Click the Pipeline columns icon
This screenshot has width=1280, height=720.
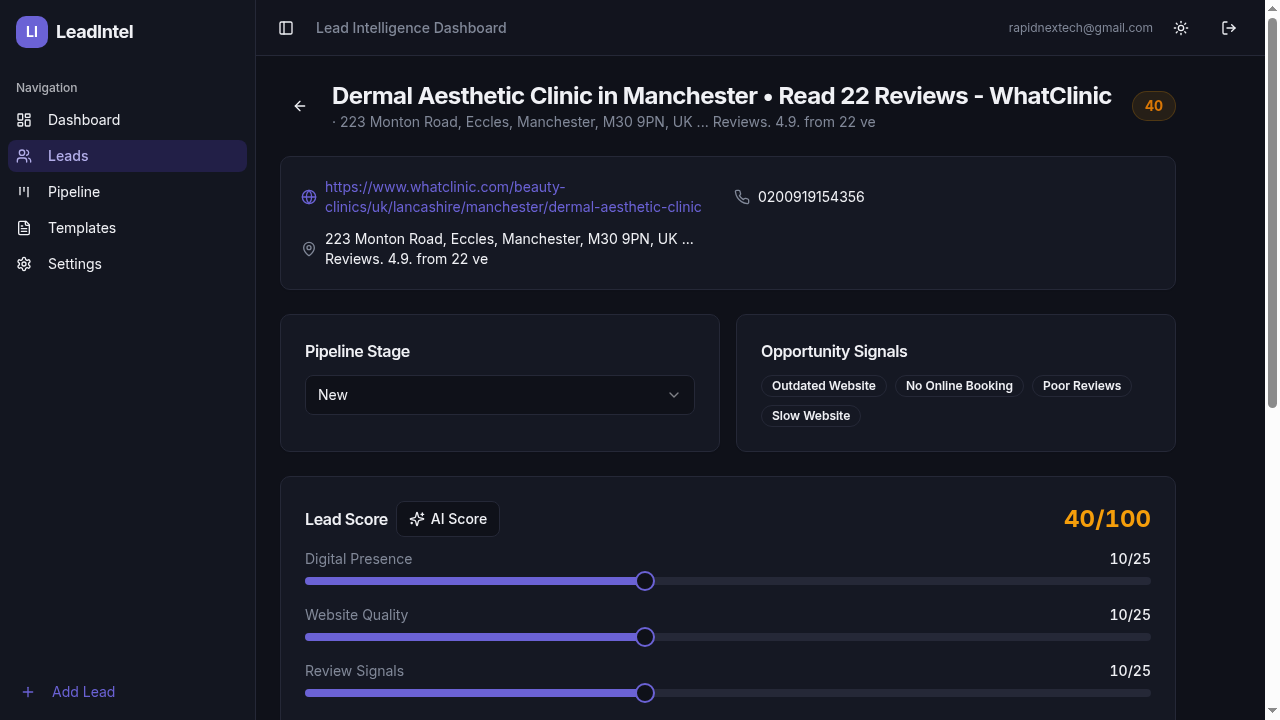[24, 192]
